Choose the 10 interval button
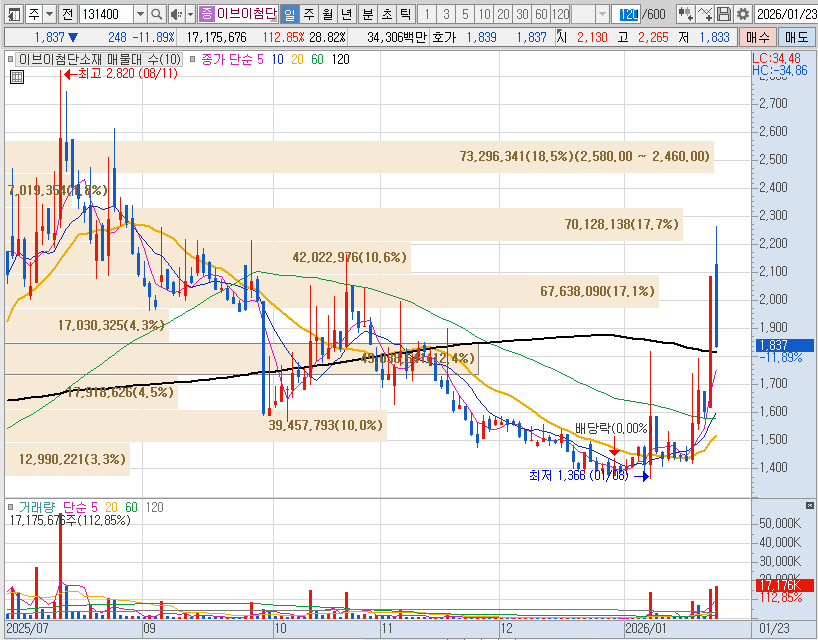The image size is (818, 640). coord(485,14)
